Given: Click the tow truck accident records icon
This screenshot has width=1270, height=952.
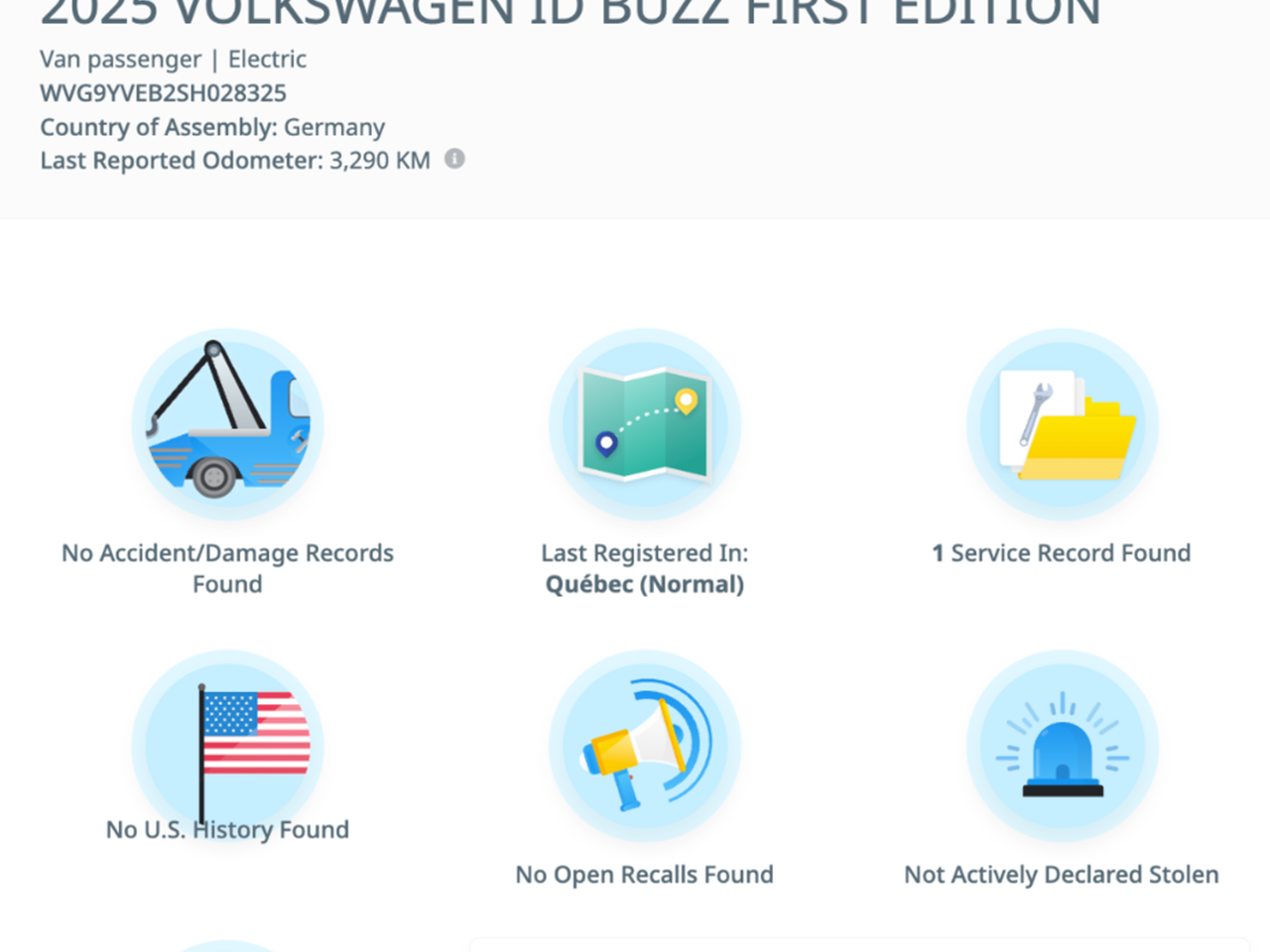Looking at the screenshot, I should tap(227, 424).
